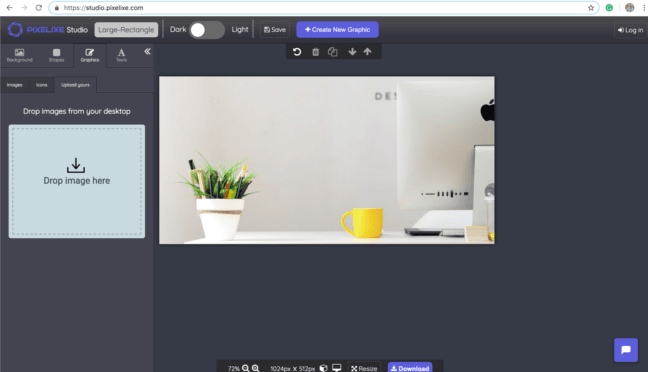This screenshot has width=648, height=372.
Task: Click the Drop image here upload area
Action: coord(77,181)
